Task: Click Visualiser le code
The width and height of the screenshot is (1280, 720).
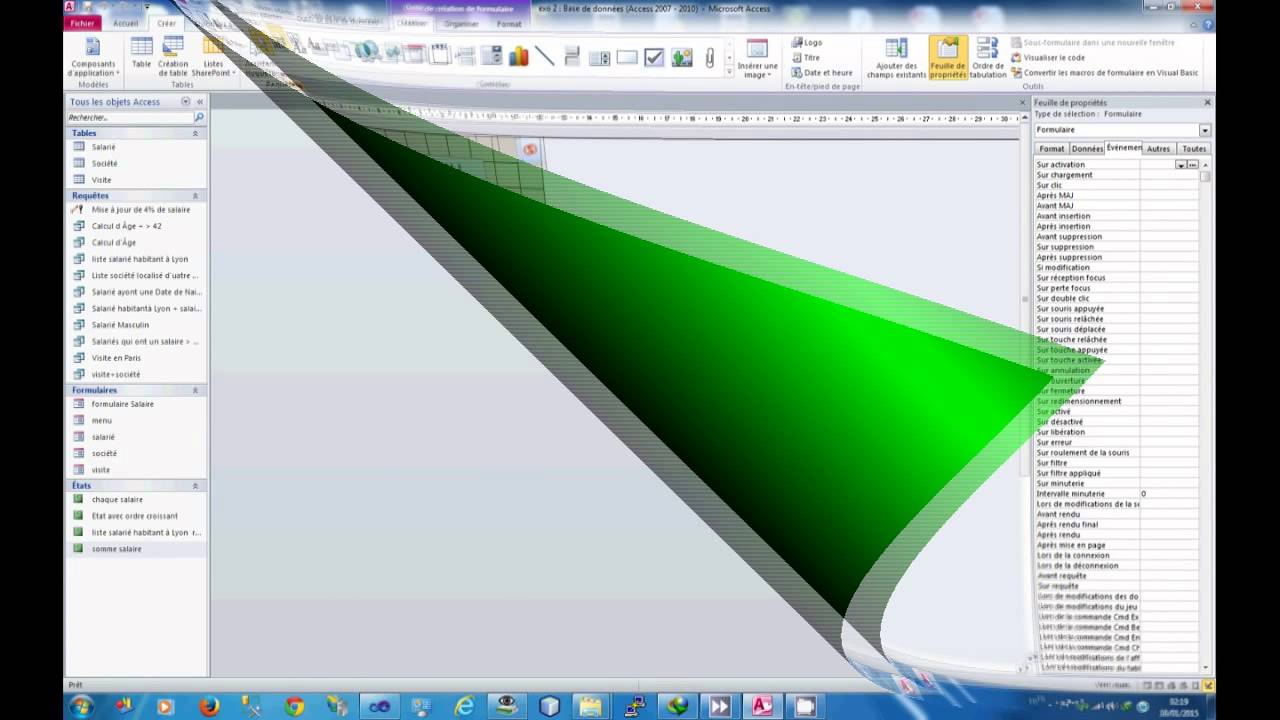Action: pyautogui.click(x=1047, y=58)
